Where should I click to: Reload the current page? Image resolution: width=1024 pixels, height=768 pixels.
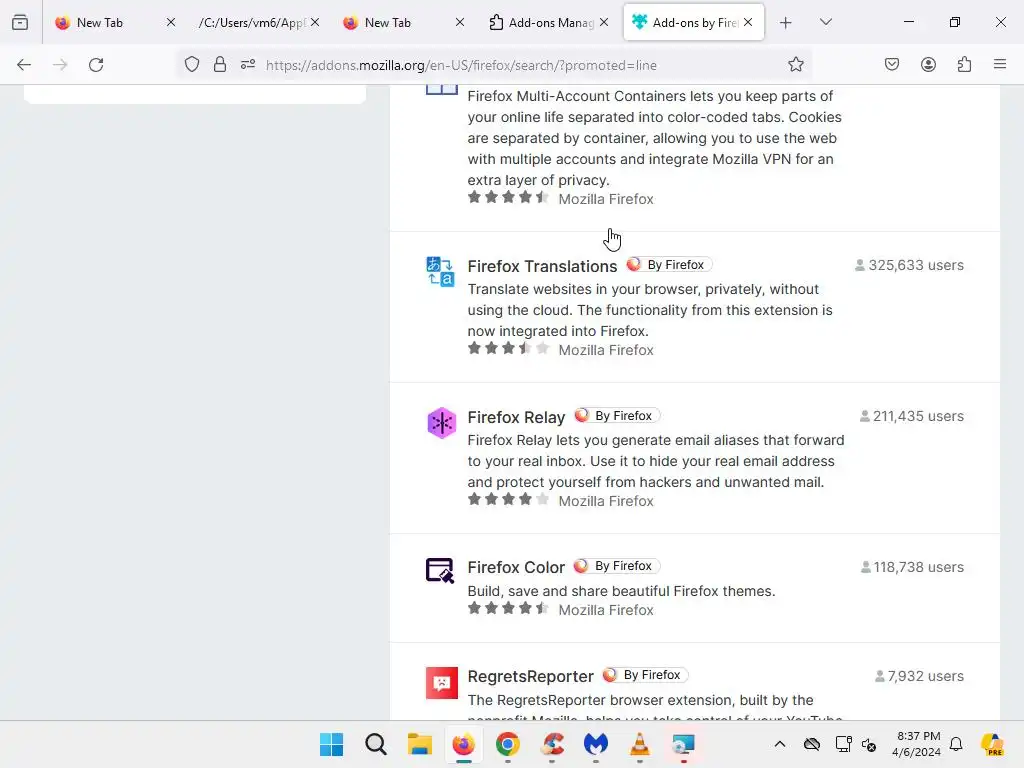click(x=96, y=65)
